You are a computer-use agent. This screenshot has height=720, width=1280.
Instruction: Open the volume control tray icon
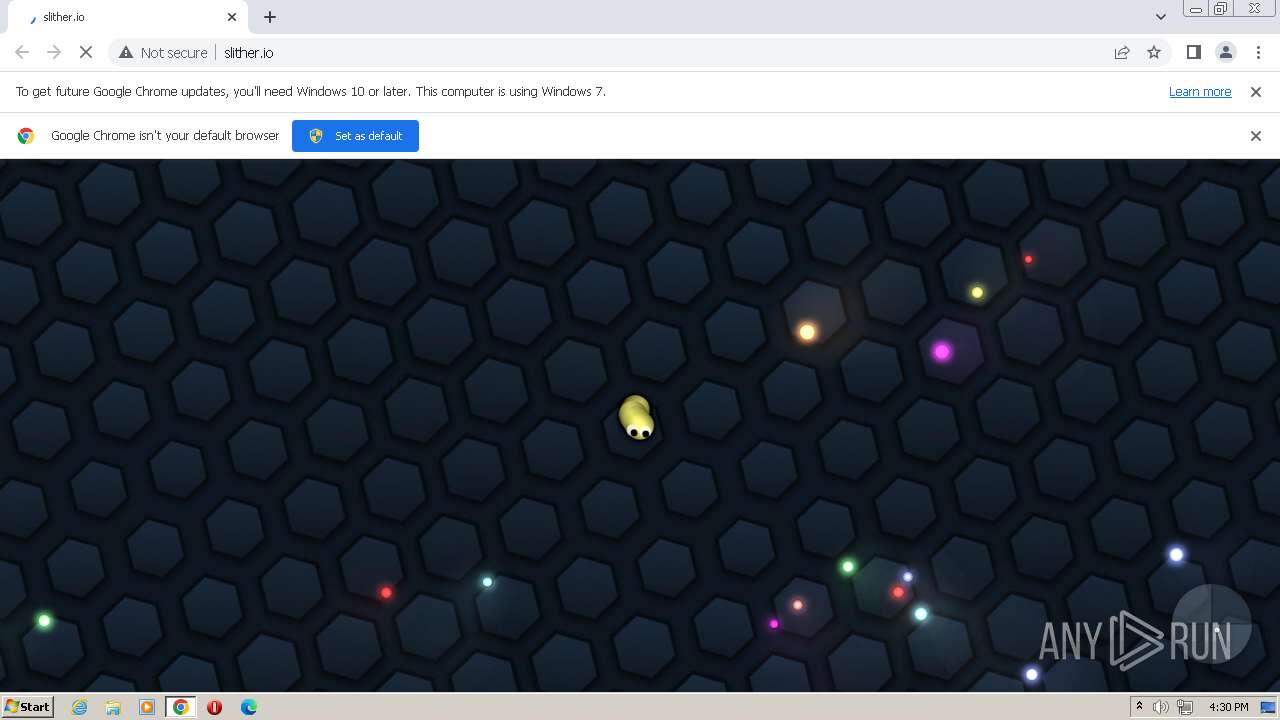1160,707
